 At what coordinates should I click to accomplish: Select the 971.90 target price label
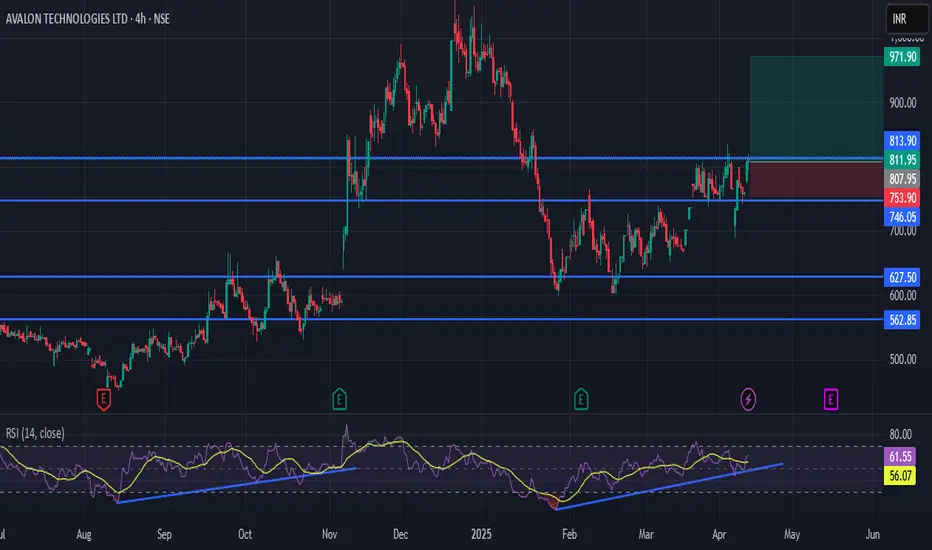[902, 57]
